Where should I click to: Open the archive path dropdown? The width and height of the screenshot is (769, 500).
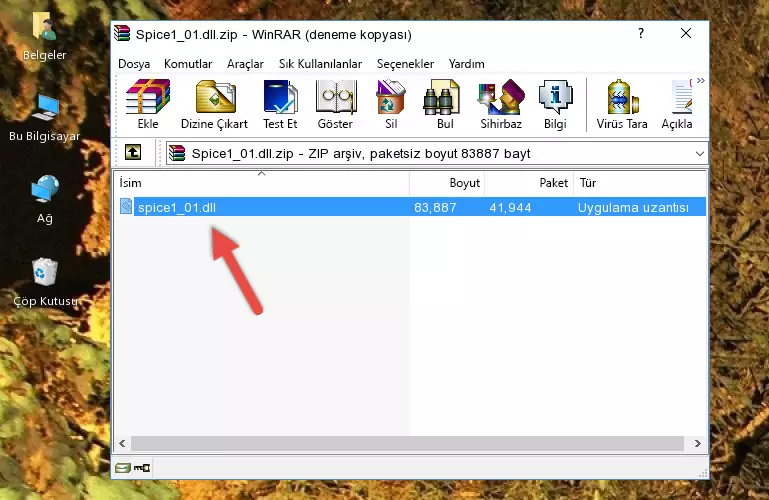tap(699, 153)
